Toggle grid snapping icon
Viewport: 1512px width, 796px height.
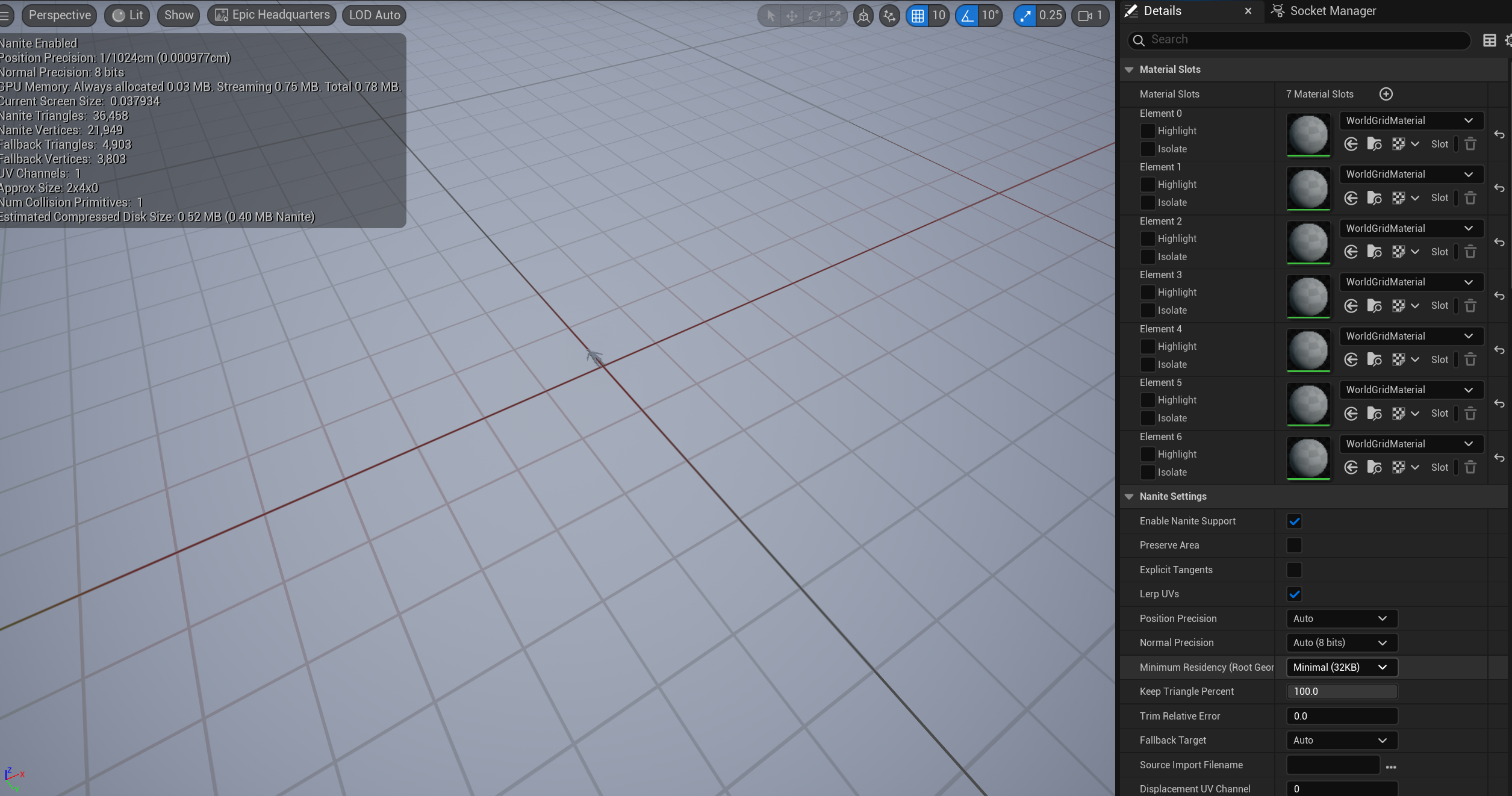pyautogui.click(x=917, y=16)
